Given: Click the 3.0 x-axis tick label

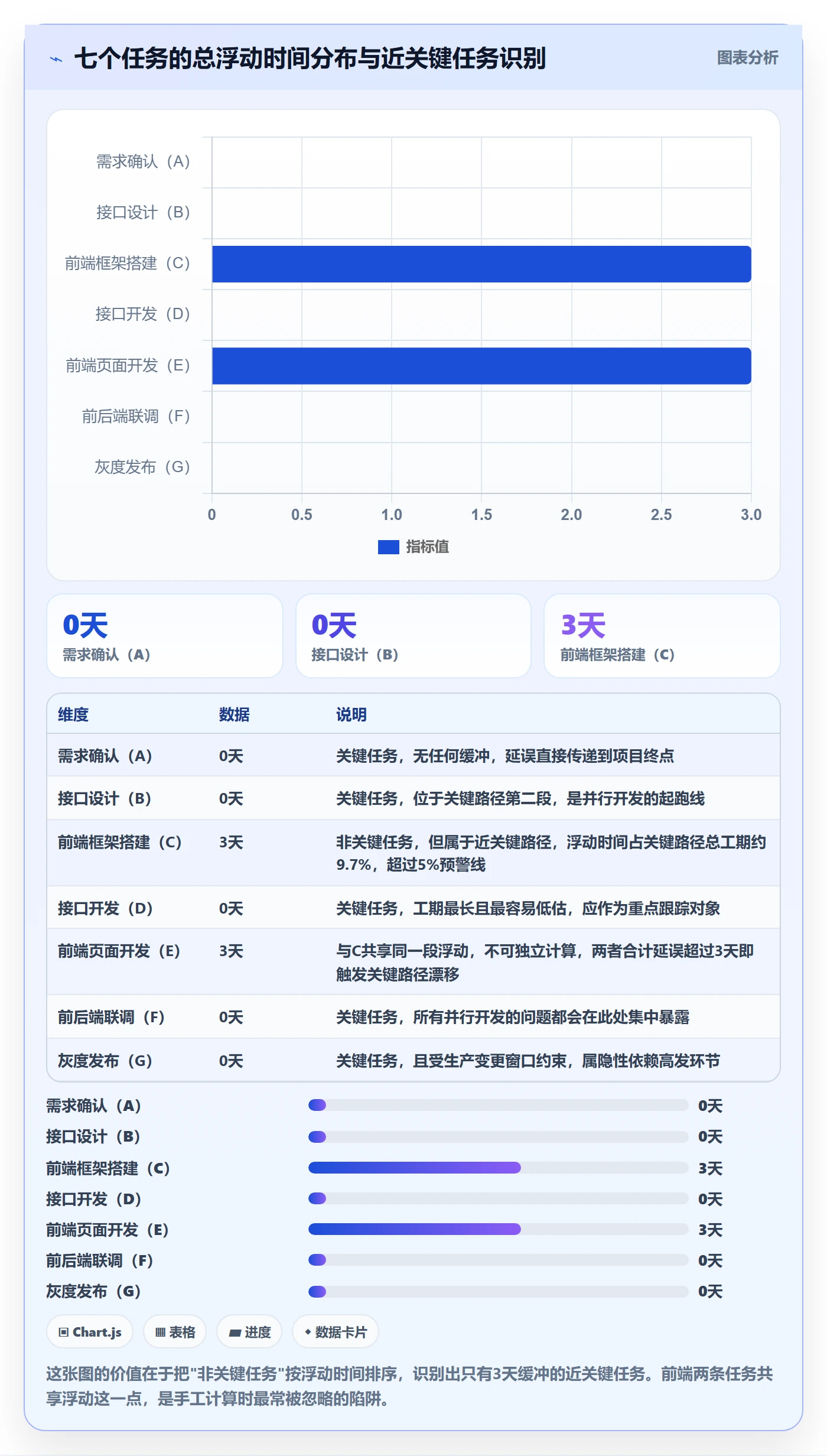Looking at the screenshot, I should 751,515.
